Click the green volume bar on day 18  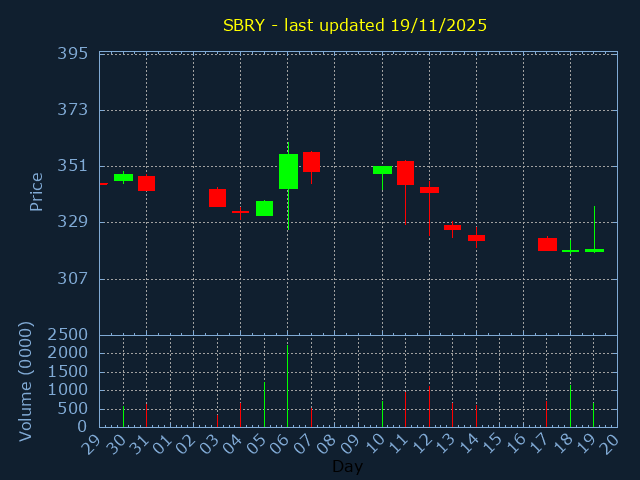point(570,406)
